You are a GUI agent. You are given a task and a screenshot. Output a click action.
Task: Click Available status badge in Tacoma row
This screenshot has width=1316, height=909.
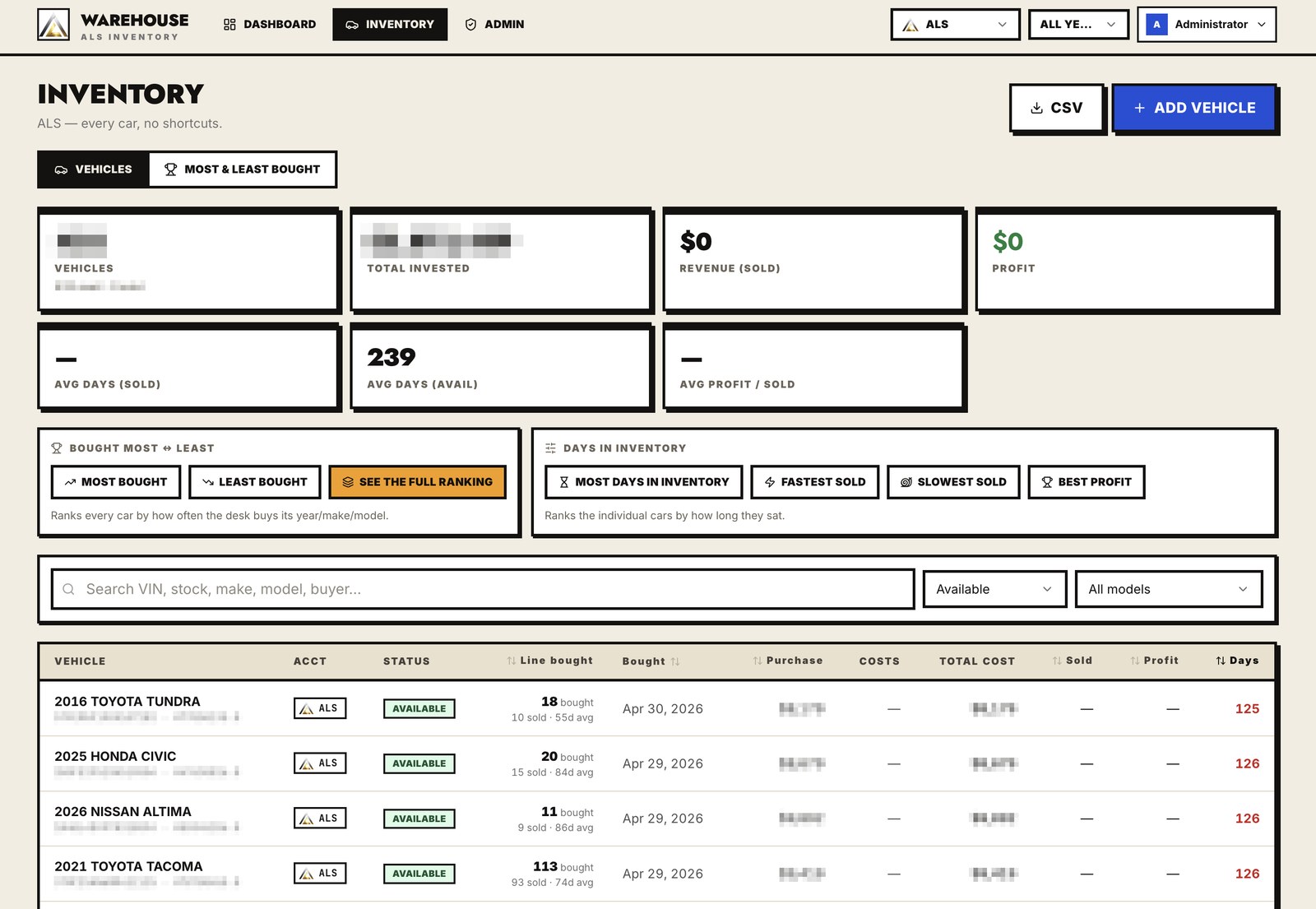[x=419, y=874]
